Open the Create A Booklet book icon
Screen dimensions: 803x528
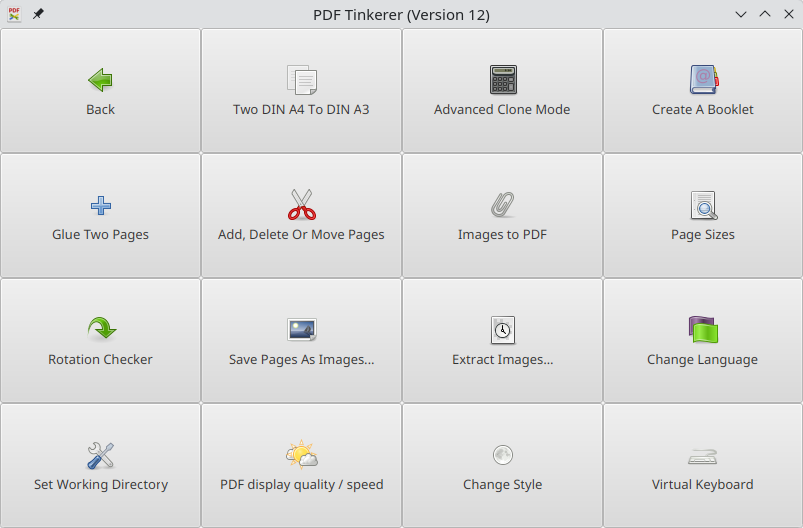(x=704, y=79)
